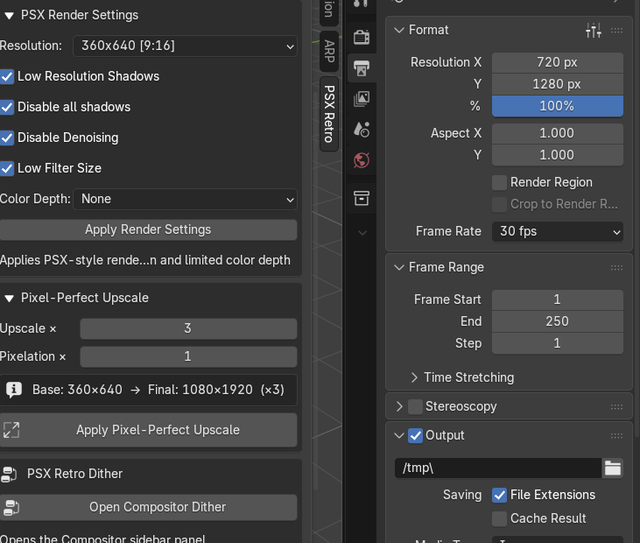Open the Output properties printer icon
The image size is (640, 543).
361,68
